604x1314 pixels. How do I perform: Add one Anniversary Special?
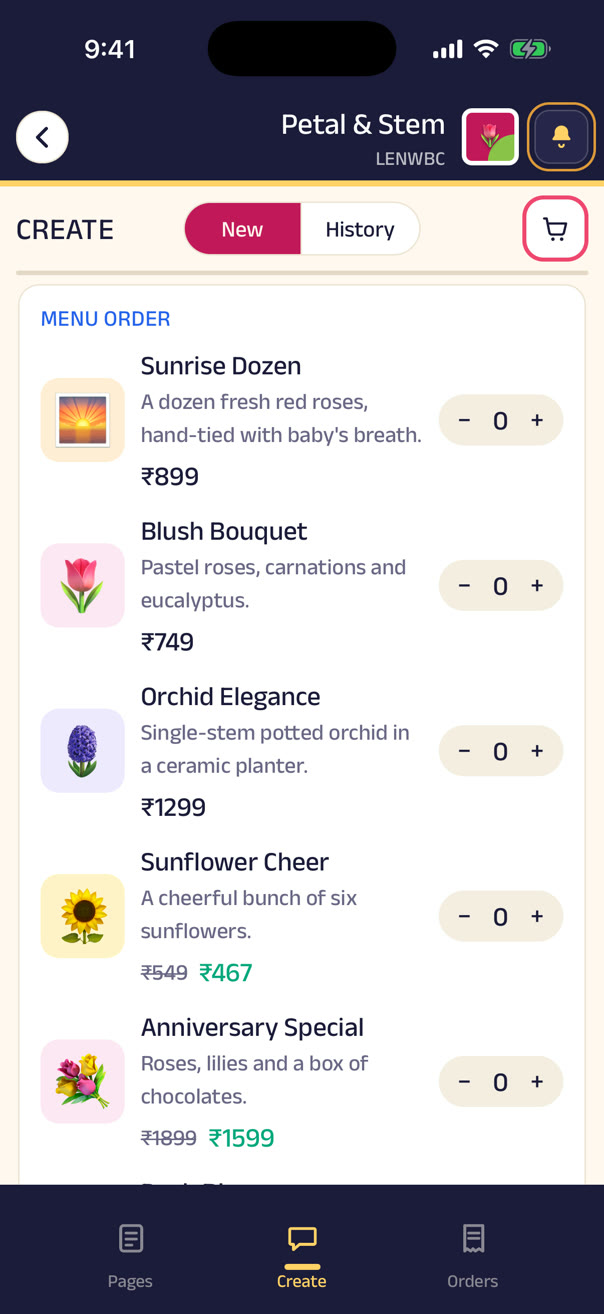tap(537, 1082)
